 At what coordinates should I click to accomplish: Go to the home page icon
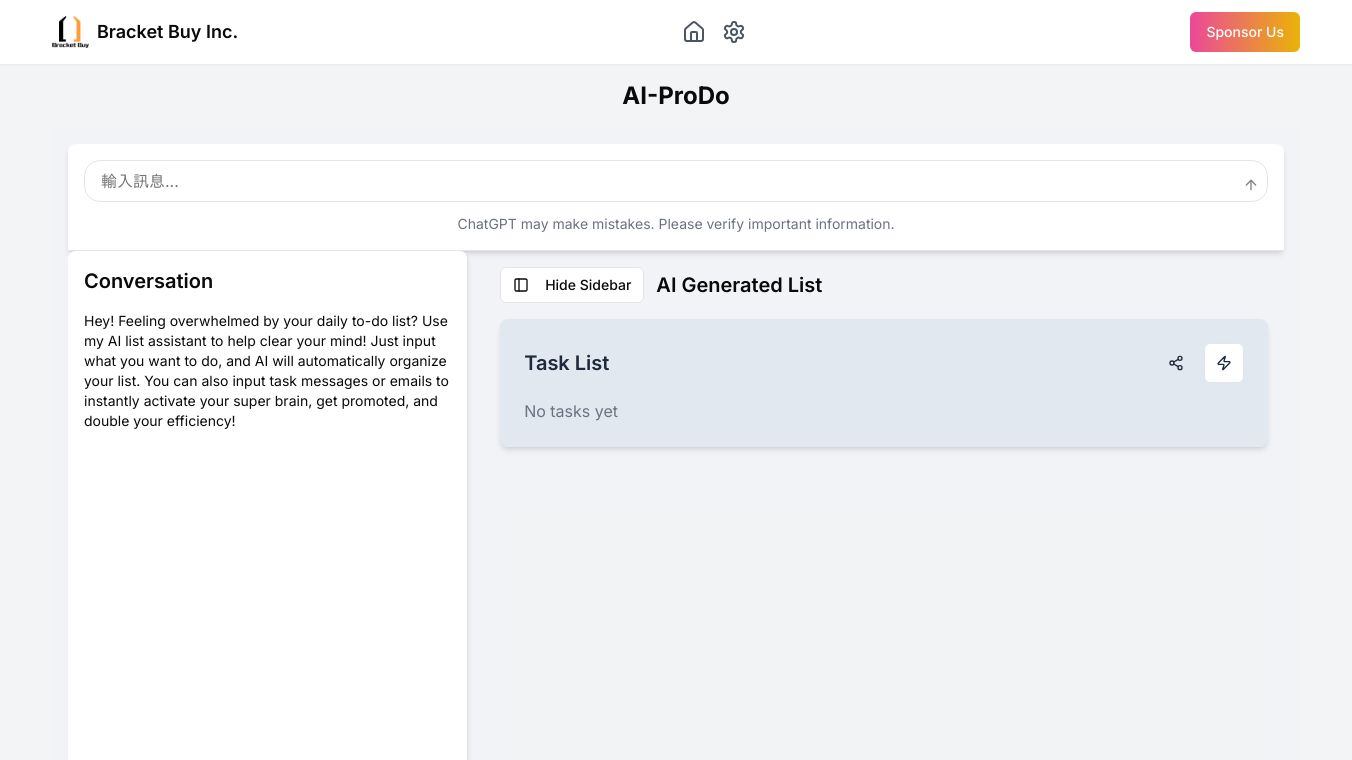694,32
